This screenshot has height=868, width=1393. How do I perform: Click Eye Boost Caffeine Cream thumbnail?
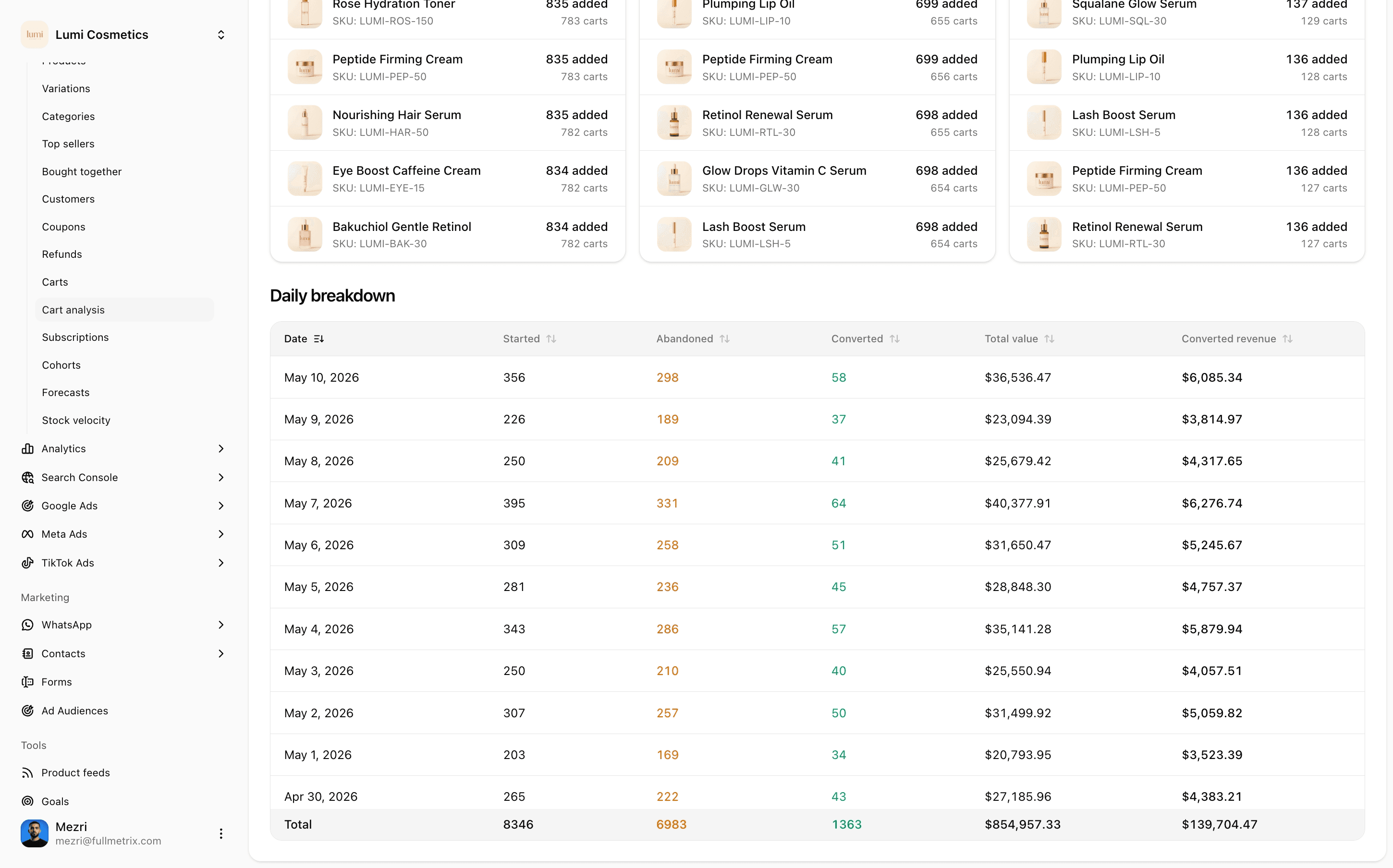coord(305,179)
